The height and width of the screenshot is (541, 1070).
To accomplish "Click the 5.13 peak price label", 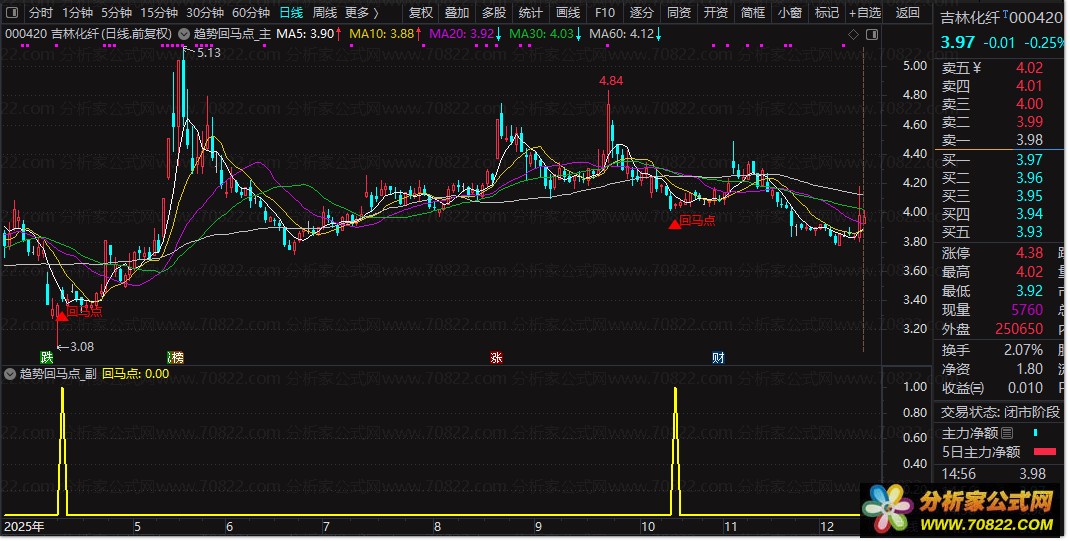I will [x=208, y=53].
